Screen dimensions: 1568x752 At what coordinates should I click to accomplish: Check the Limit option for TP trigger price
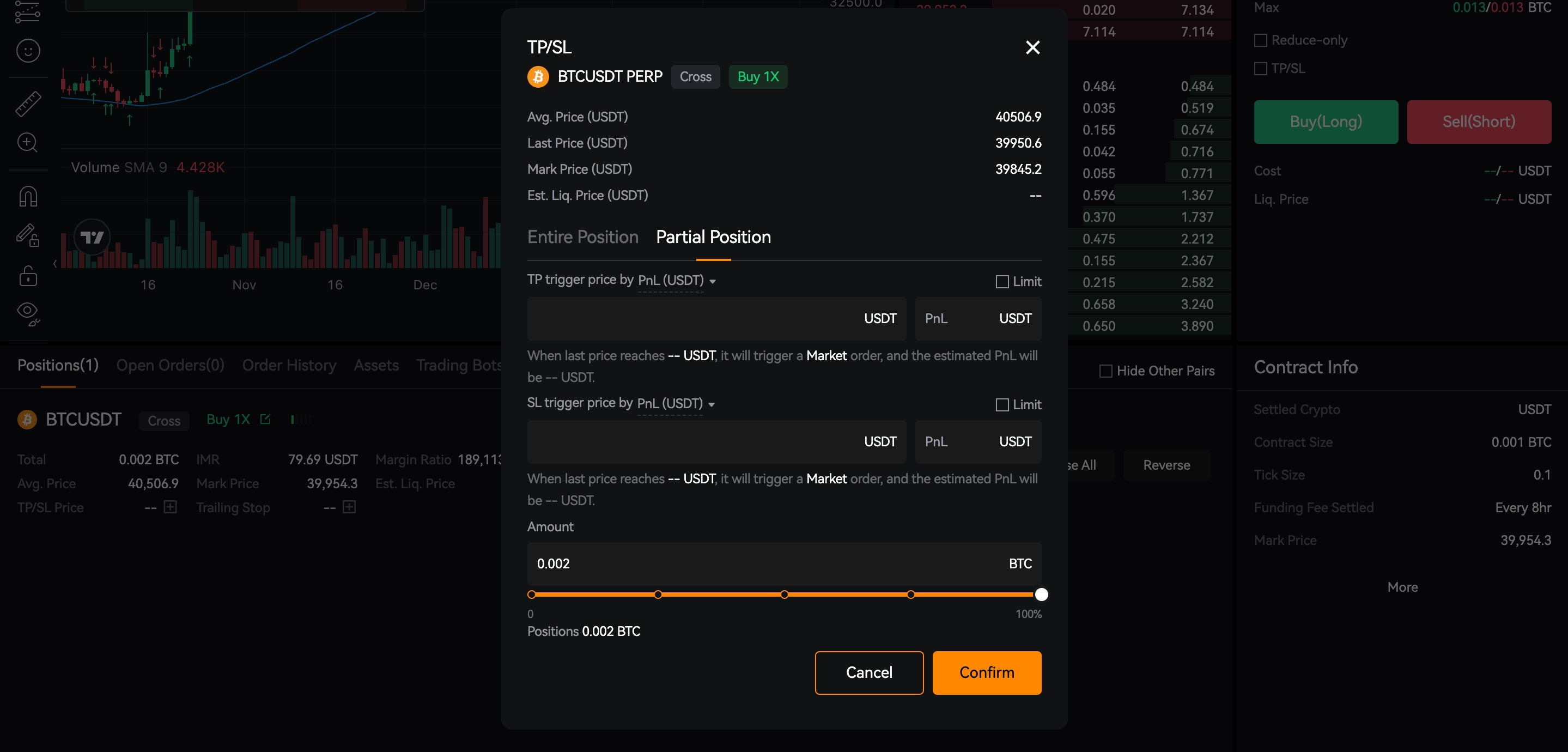point(1001,281)
